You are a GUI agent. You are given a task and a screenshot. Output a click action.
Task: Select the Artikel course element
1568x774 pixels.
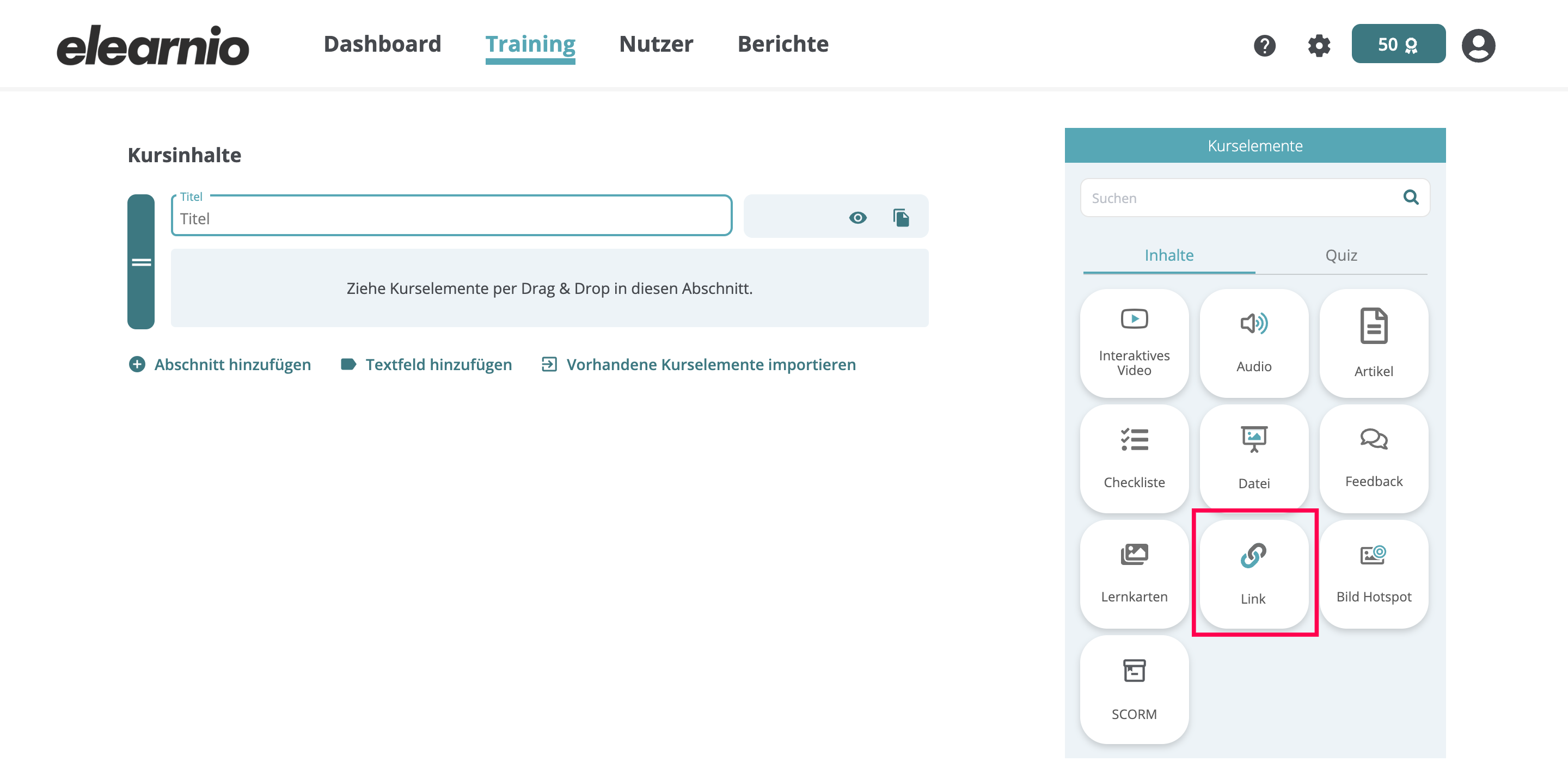(1374, 342)
